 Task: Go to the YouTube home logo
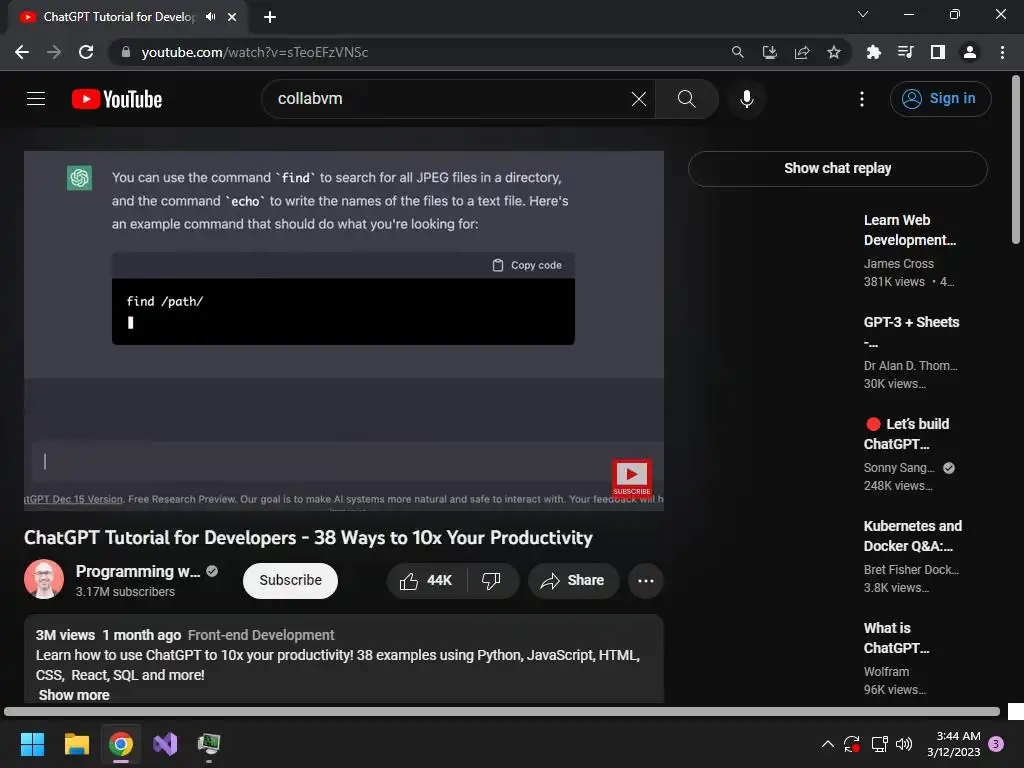pyautogui.click(x=117, y=99)
